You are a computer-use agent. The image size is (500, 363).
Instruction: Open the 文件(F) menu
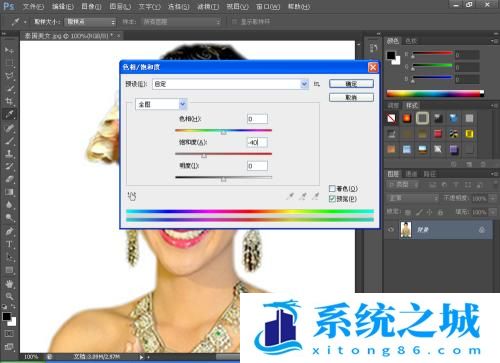33,6
